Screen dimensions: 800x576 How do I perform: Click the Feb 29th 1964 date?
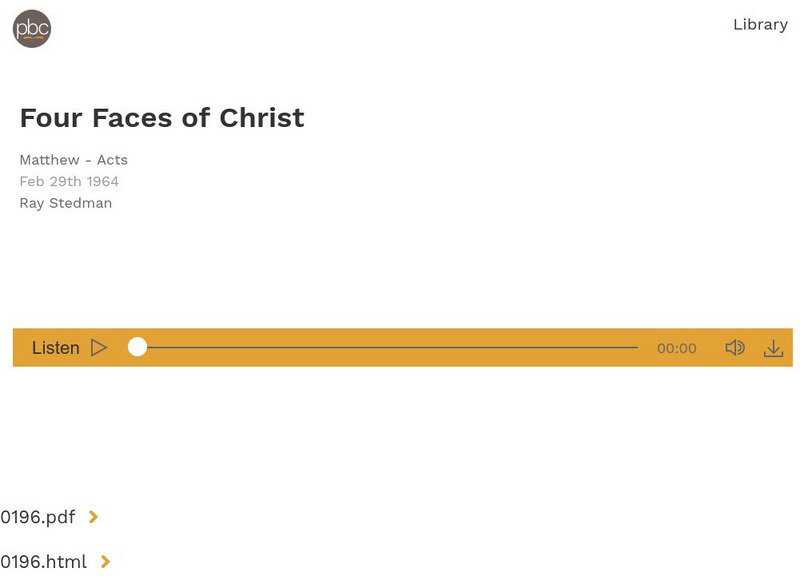[x=69, y=181]
